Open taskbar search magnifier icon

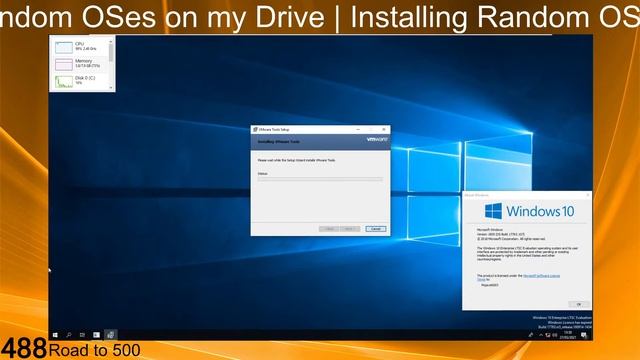[x=69, y=335]
